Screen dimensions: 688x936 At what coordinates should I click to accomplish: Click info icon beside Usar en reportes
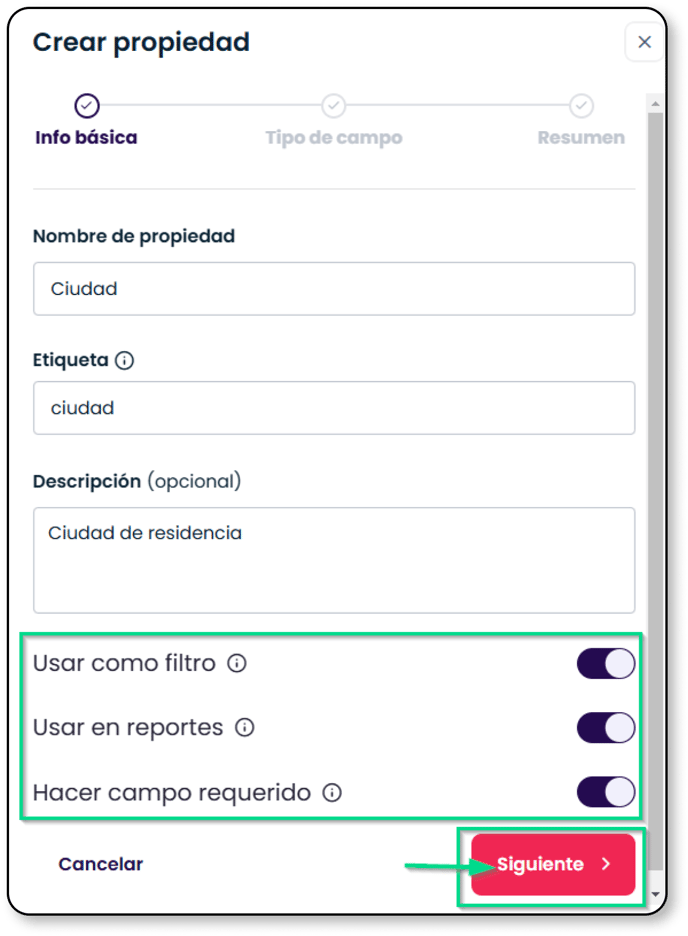tap(245, 728)
